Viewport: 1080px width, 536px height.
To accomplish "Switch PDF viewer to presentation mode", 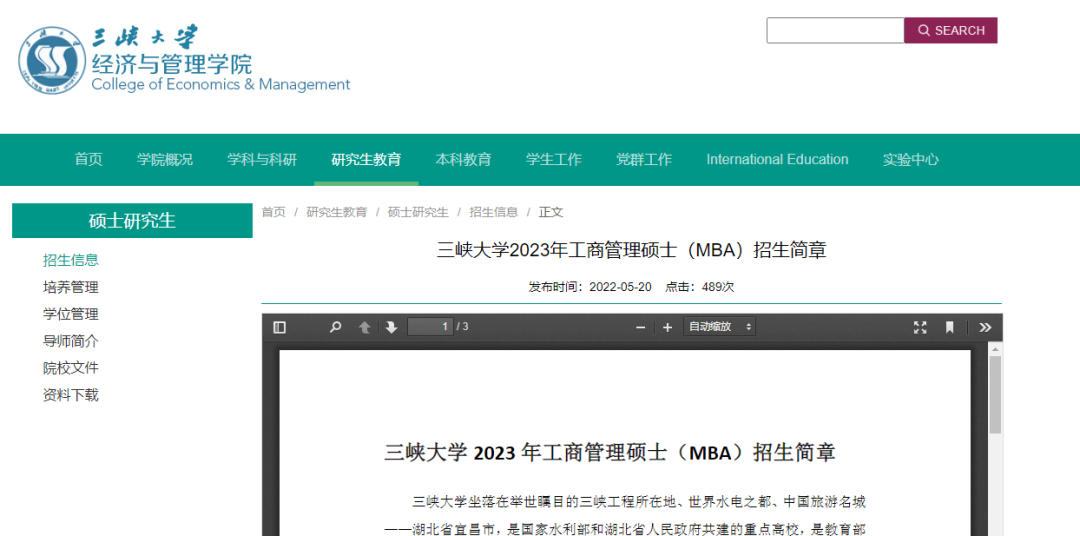I will [920, 327].
